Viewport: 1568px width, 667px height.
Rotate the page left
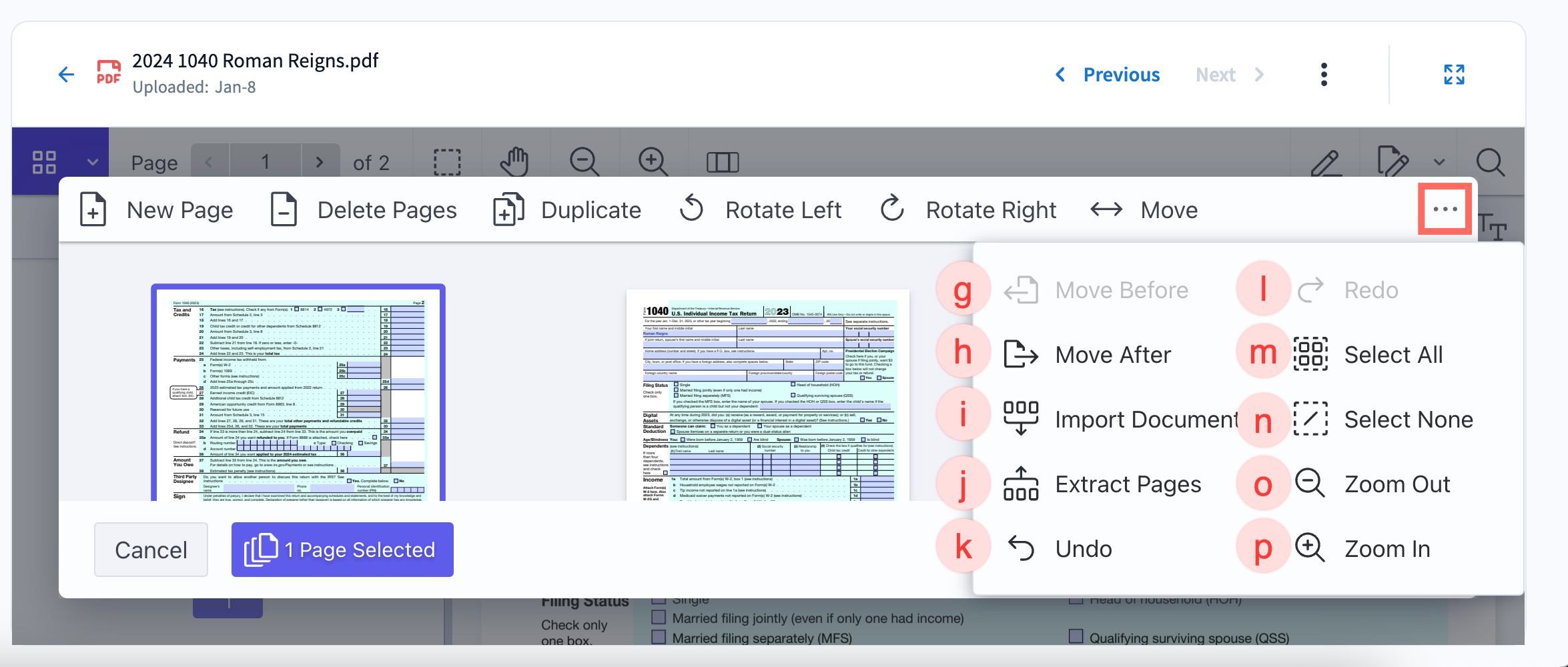pyautogui.click(x=761, y=209)
